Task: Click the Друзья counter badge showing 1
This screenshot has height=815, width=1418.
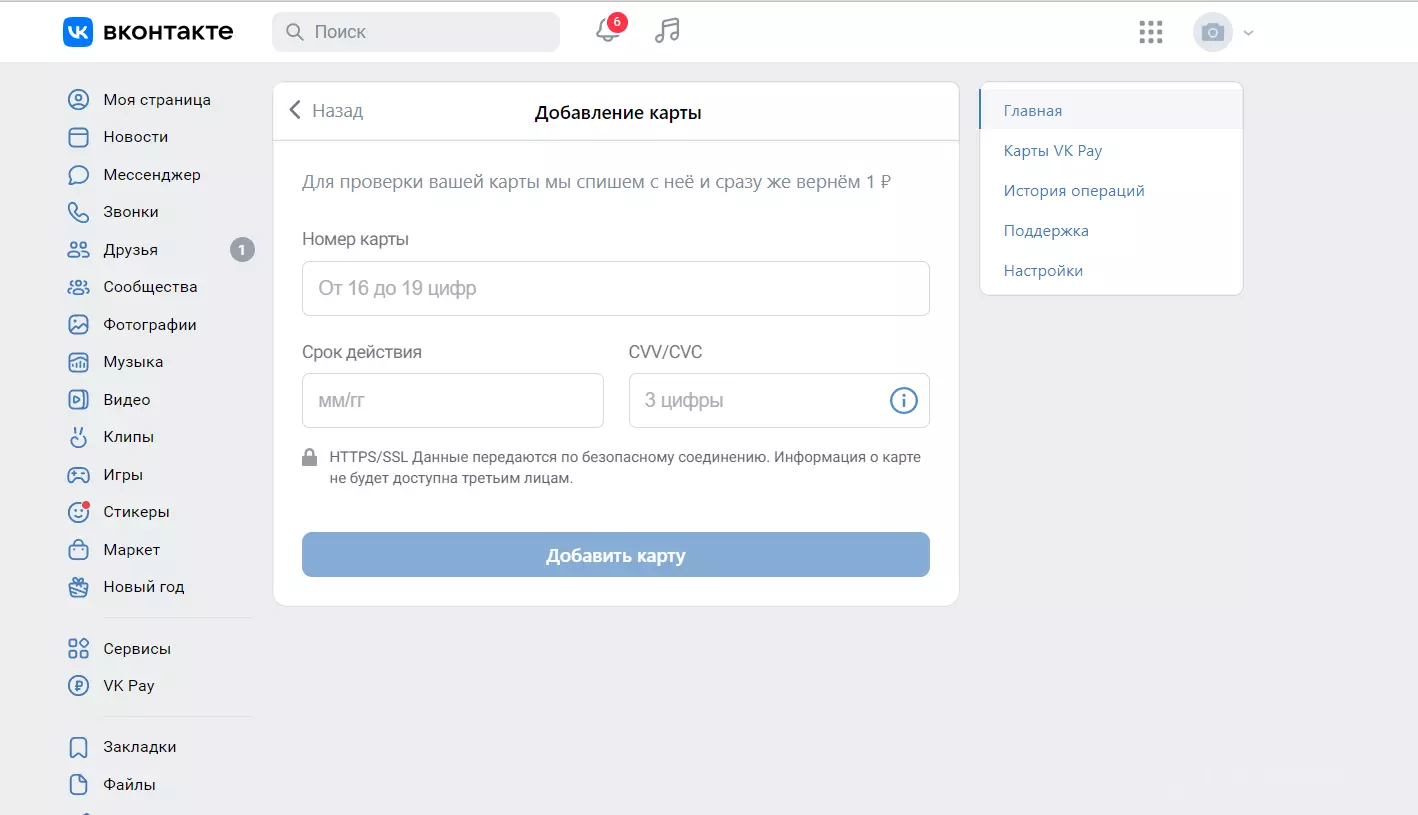Action: coord(242,250)
